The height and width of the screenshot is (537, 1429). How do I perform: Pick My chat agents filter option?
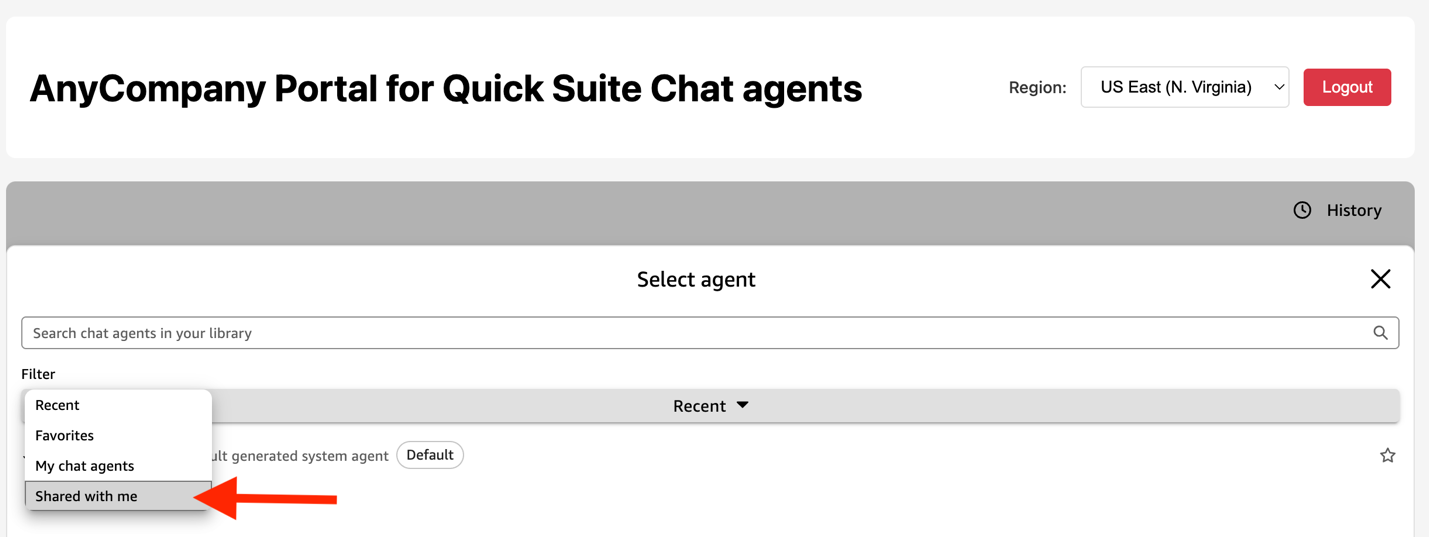click(x=85, y=466)
